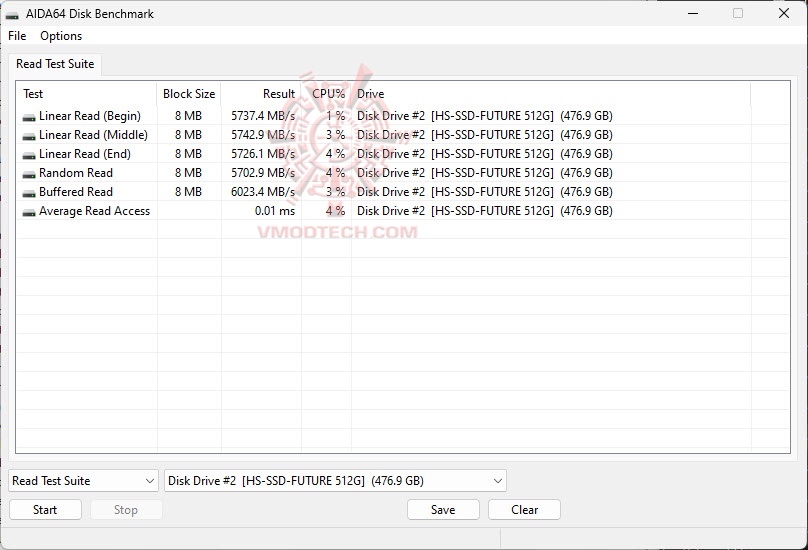Minimize the AIDA64 Disk Benchmark window
808x550 pixels.
tap(693, 13)
